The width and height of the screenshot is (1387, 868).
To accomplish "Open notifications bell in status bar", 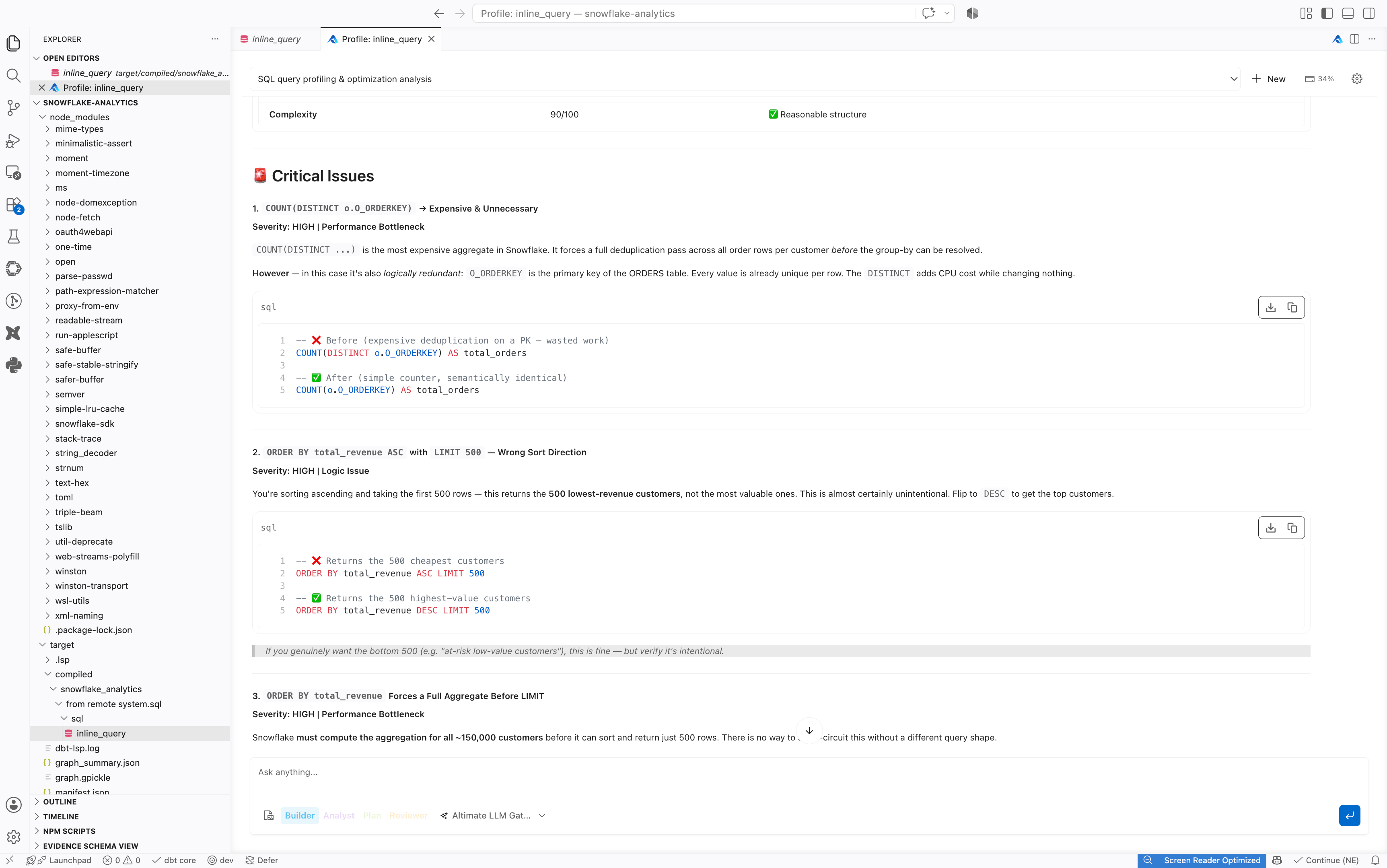I will 1375,860.
